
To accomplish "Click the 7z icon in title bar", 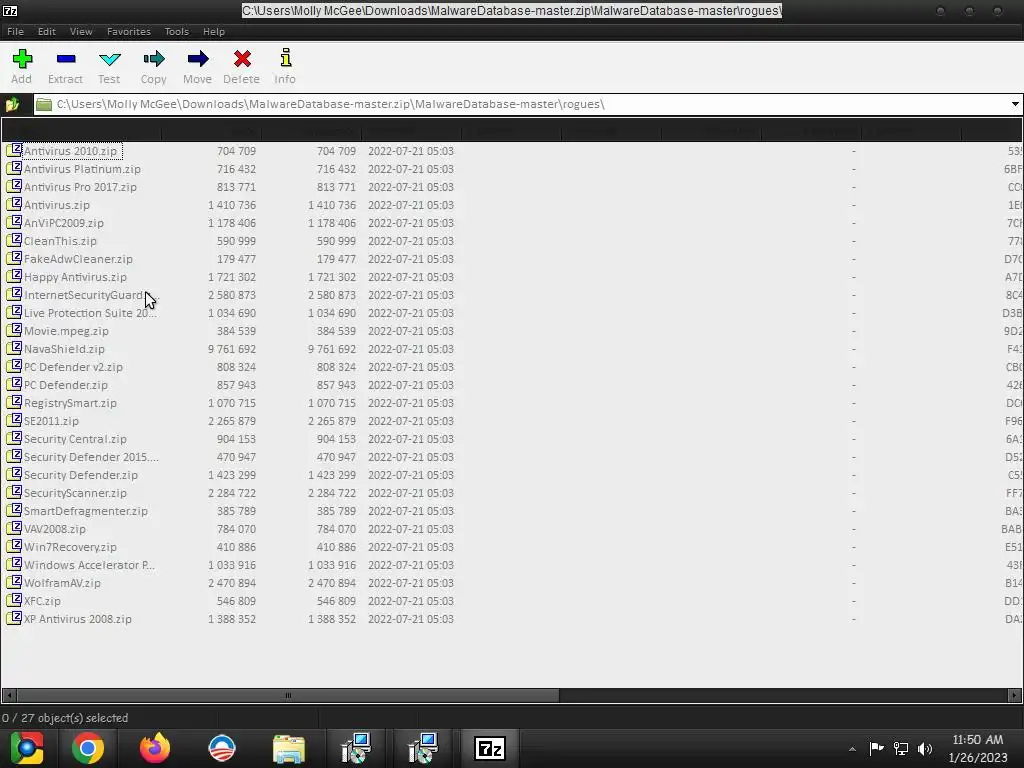I will [x=10, y=10].
